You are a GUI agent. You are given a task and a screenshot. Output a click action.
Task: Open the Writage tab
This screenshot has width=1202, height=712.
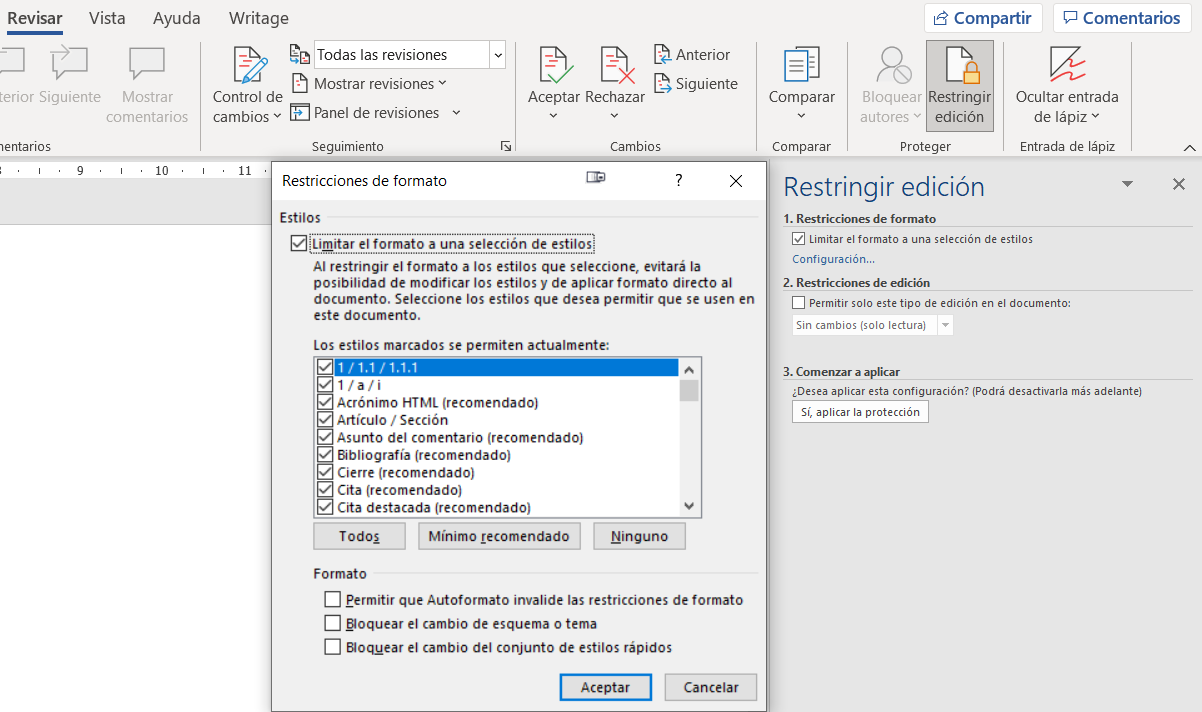tap(258, 18)
